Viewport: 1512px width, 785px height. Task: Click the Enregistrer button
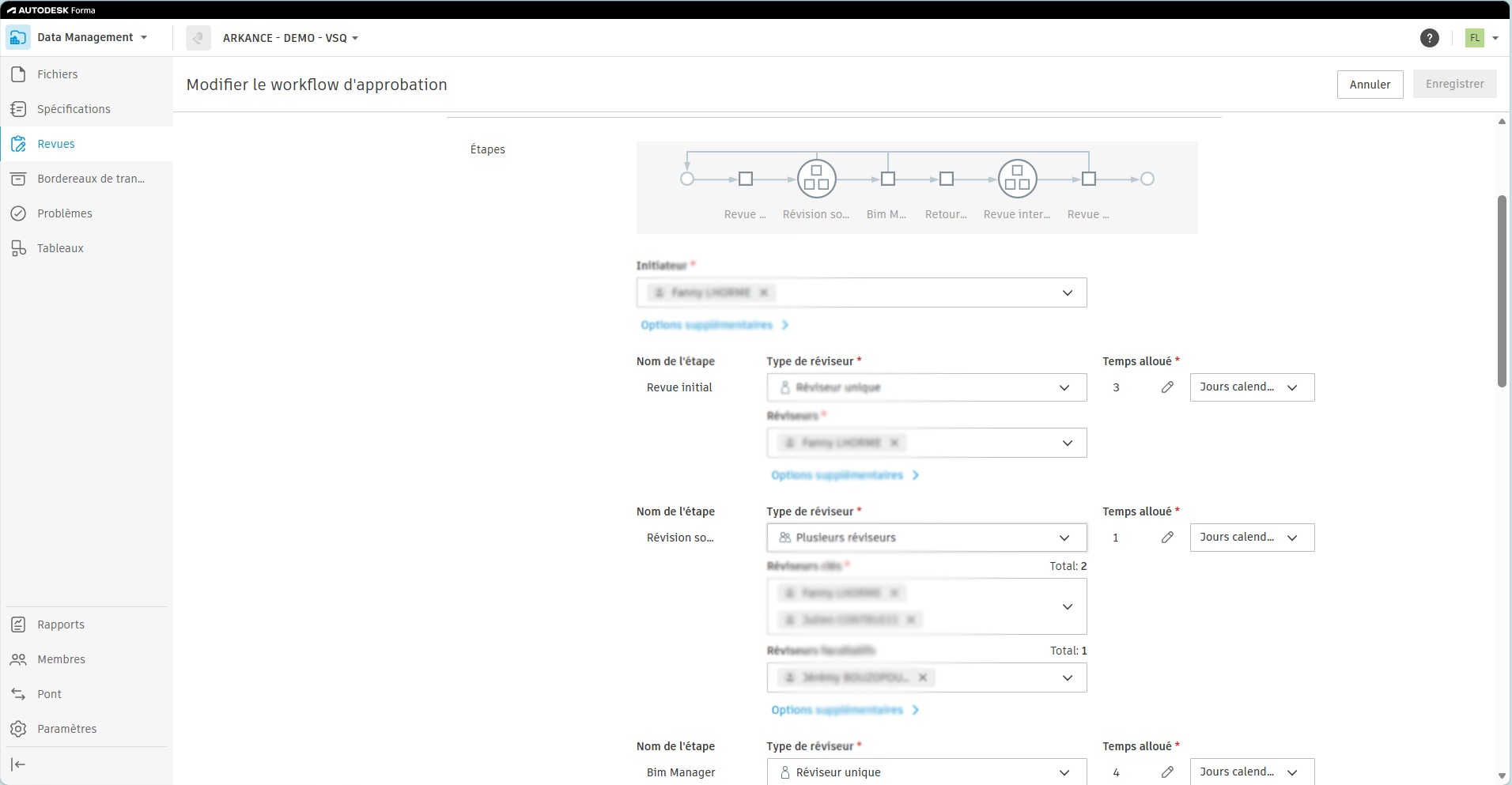(1454, 84)
